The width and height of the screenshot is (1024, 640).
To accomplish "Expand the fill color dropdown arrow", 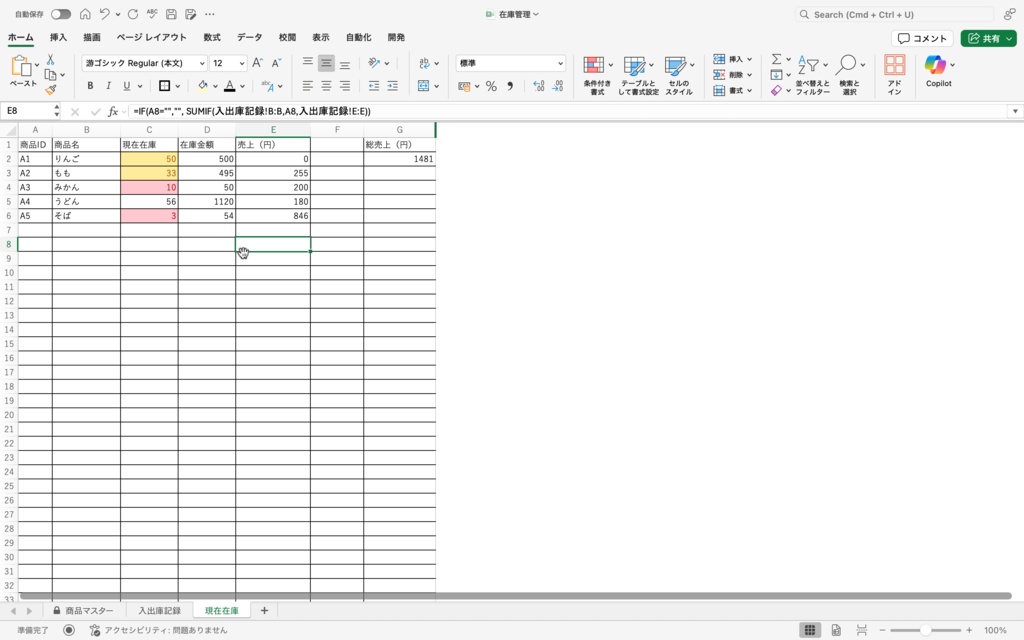I will [215, 86].
